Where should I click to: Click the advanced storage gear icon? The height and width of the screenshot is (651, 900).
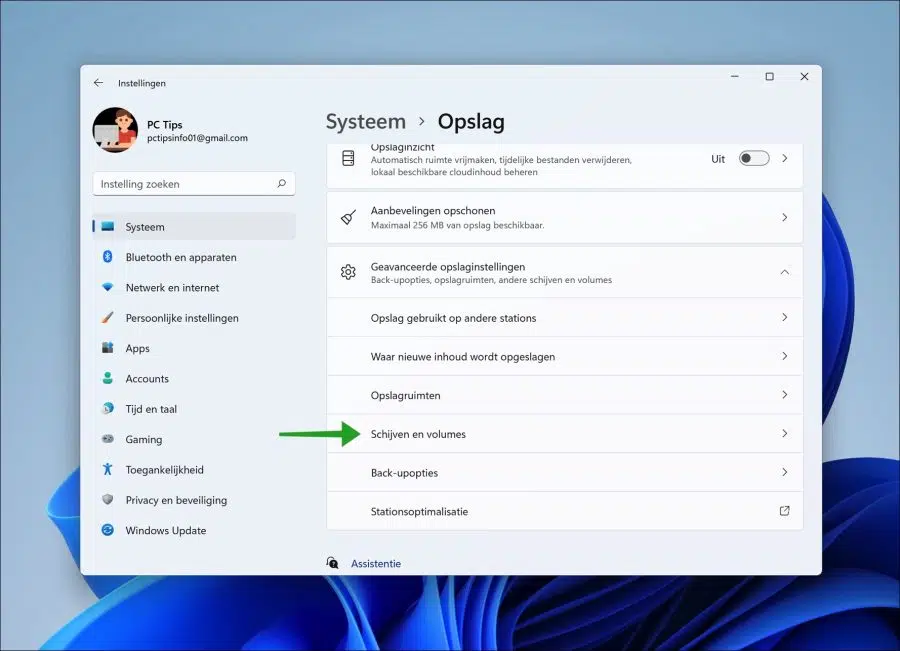coord(348,272)
